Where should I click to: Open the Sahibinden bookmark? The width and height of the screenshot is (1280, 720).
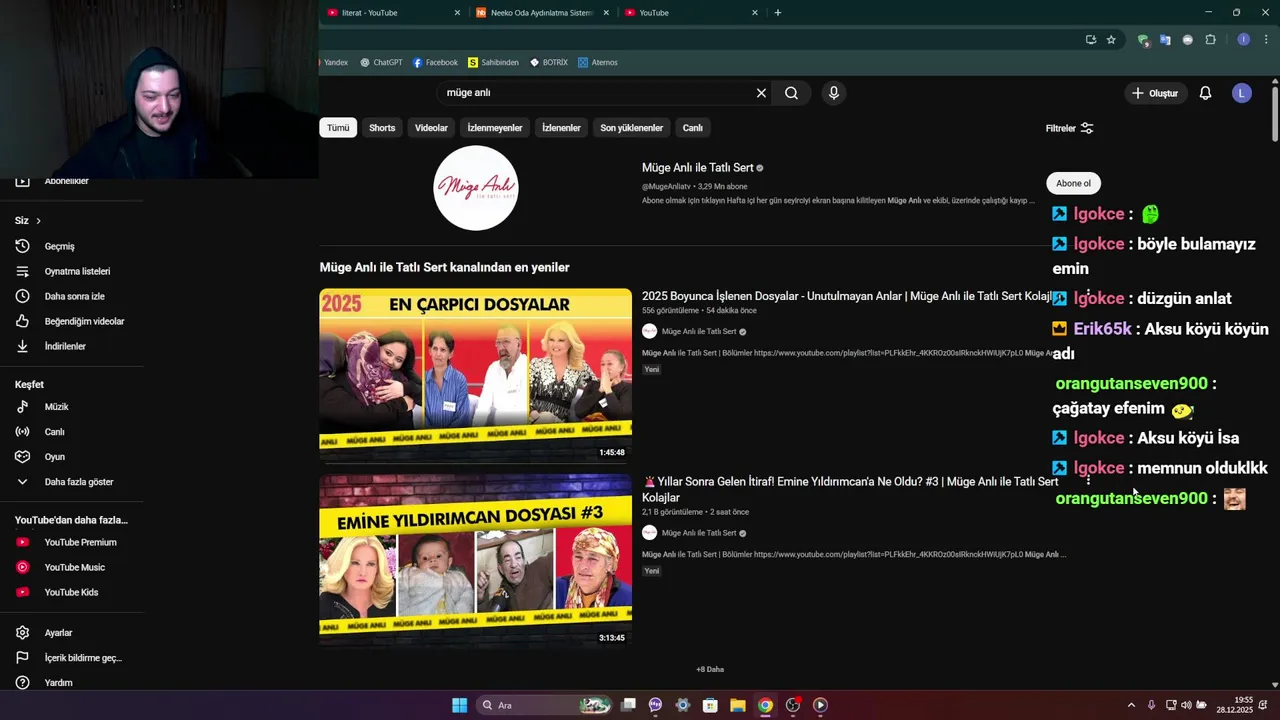pyautogui.click(x=493, y=62)
